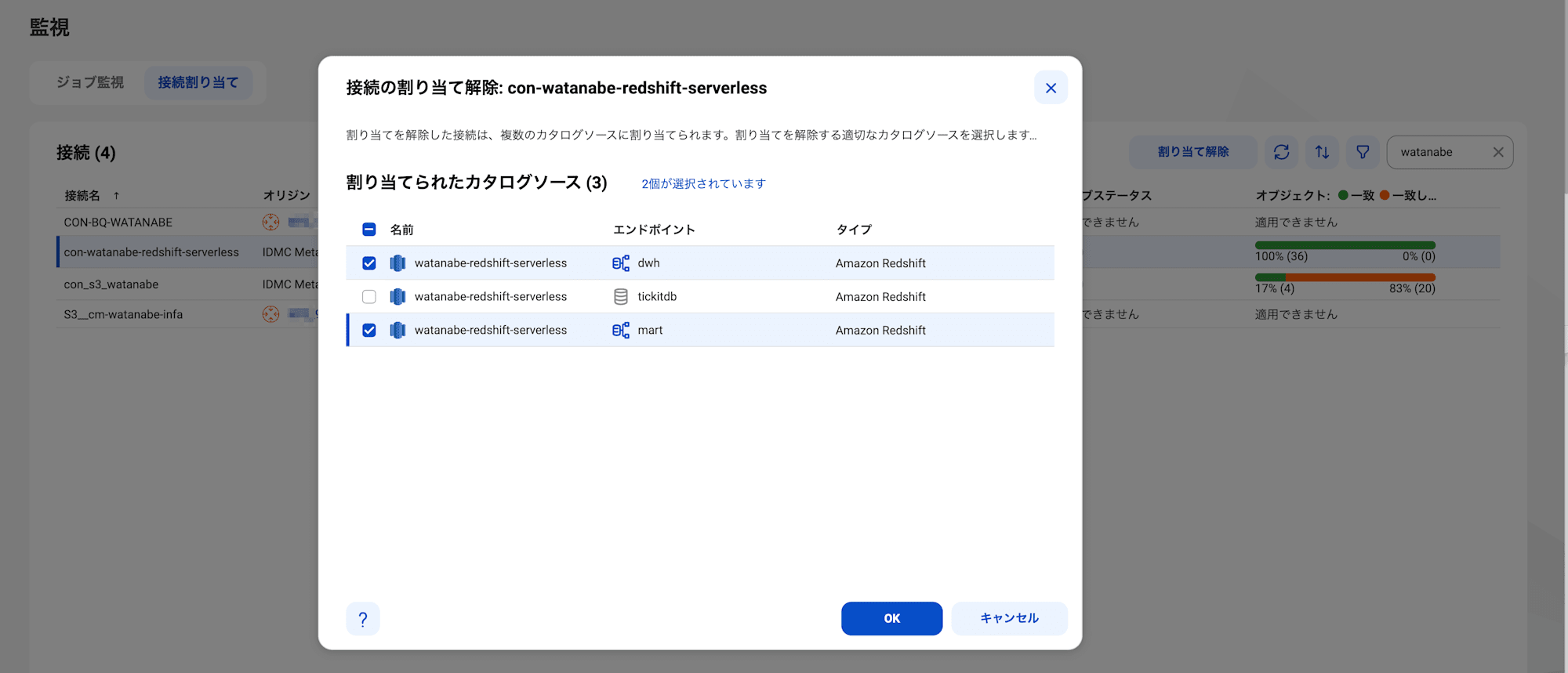The height and width of the screenshot is (673, 1568).
Task: Uncheck the mart endpoint row checkbox
Action: pos(369,331)
